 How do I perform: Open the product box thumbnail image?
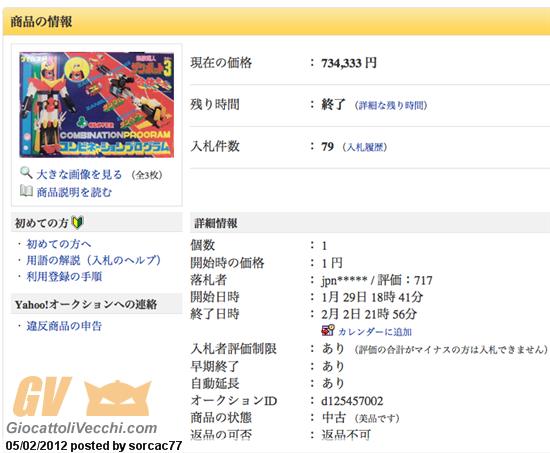(96, 105)
